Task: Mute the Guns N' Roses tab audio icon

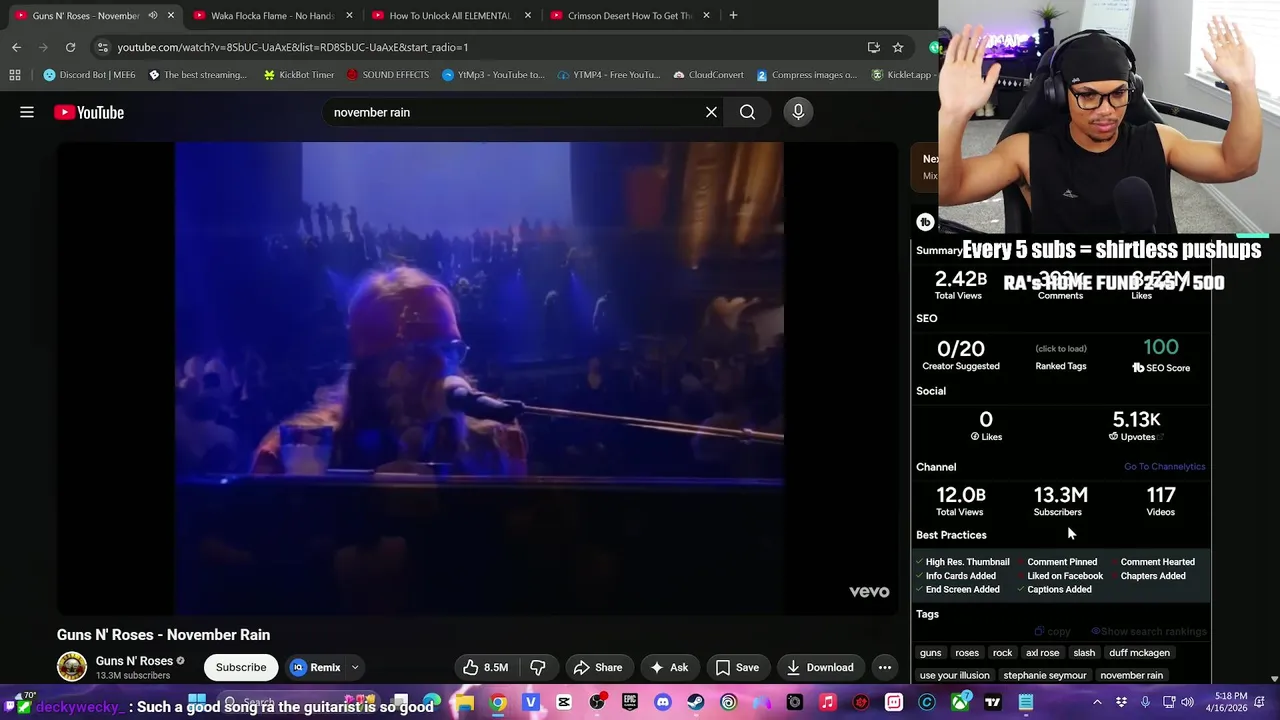Action: pyautogui.click(x=152, y=15)
